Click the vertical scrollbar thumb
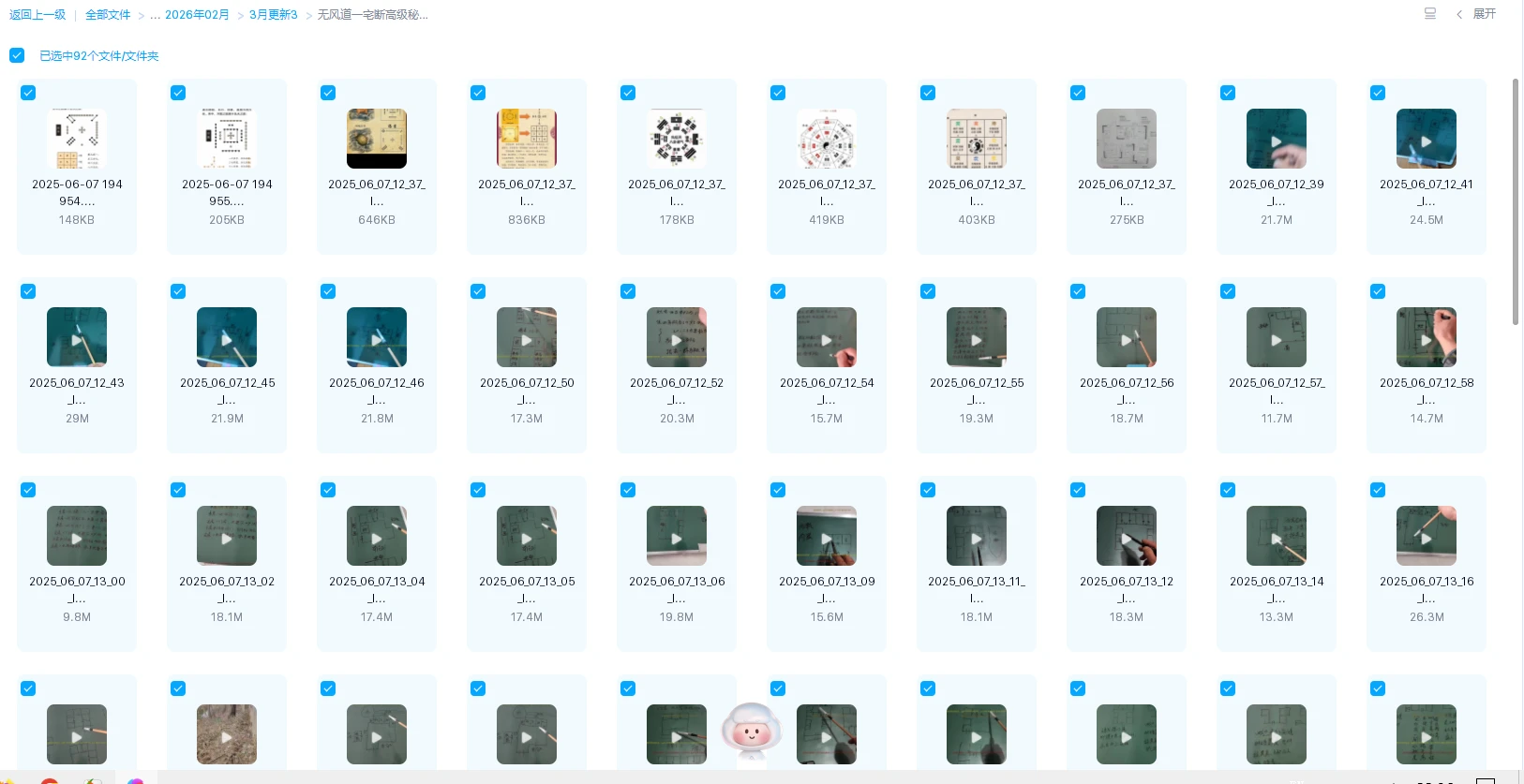 tap(1516, 201)
